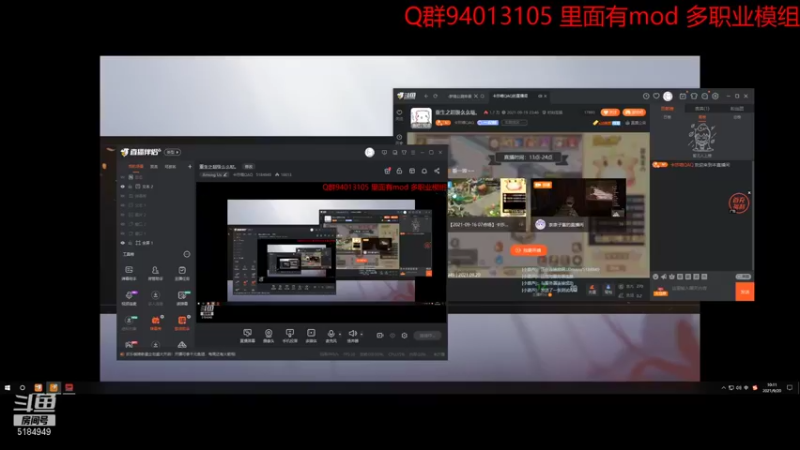800x450 pixels.
Task: Click the plus icon to add a source
Action: [x=190, y=167]
